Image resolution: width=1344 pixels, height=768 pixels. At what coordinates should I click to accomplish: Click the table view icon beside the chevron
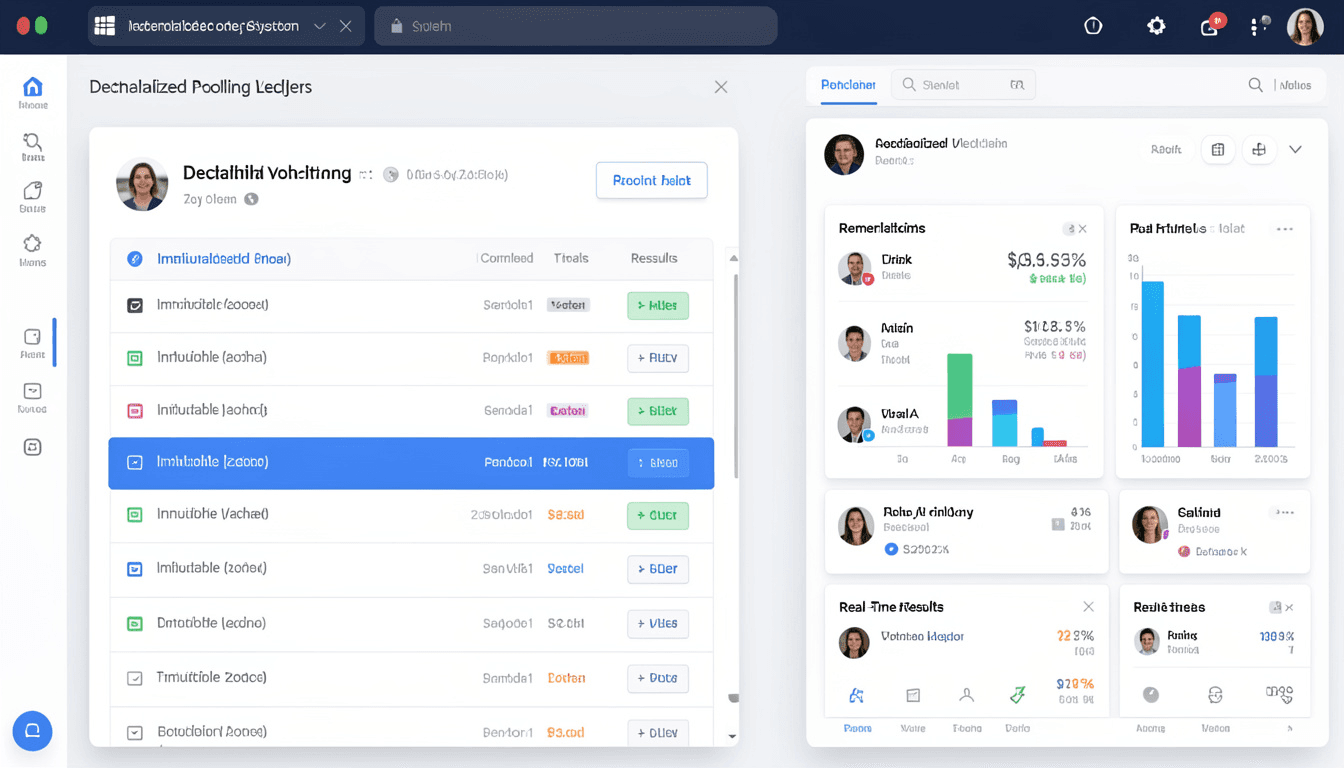click(x=1218, y=150)
